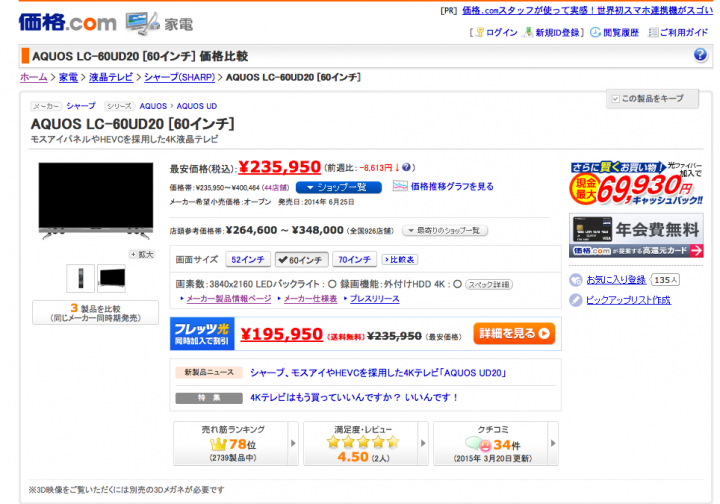Click the five-star rating icons
720x504 pixels.
[x=363, y=442]
